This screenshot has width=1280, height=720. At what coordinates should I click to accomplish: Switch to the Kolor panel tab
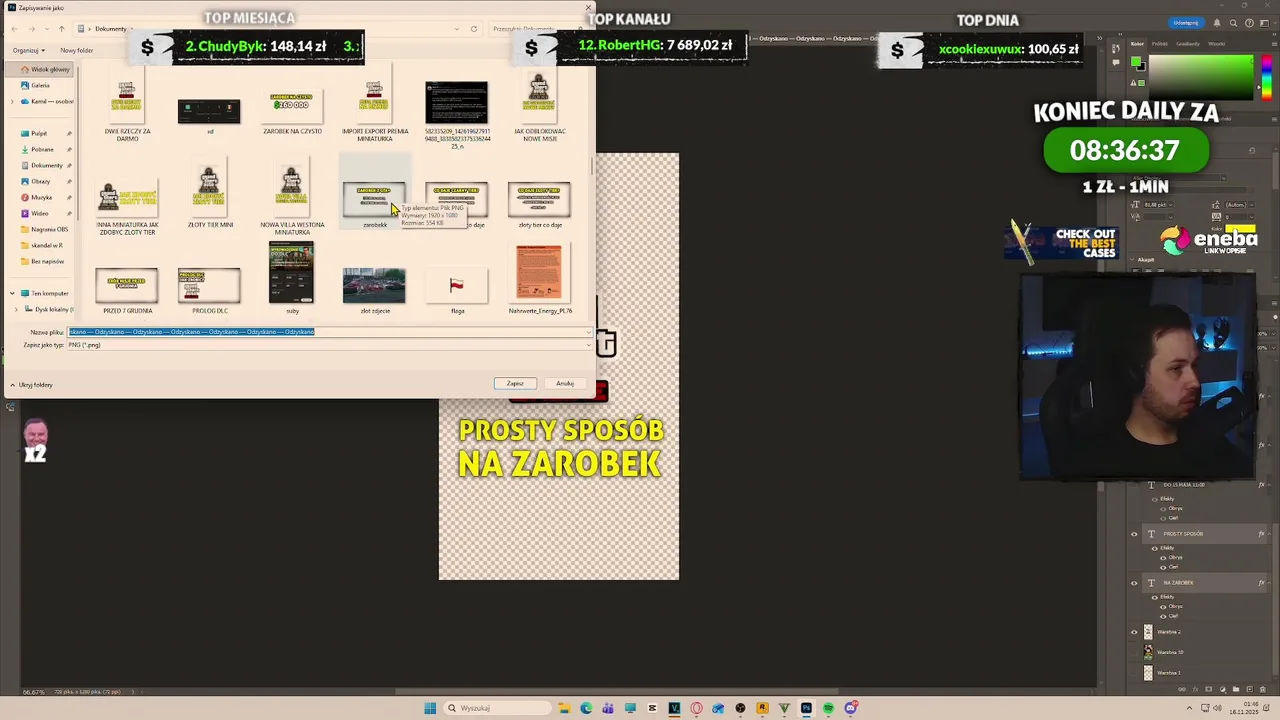[1137, 44]
